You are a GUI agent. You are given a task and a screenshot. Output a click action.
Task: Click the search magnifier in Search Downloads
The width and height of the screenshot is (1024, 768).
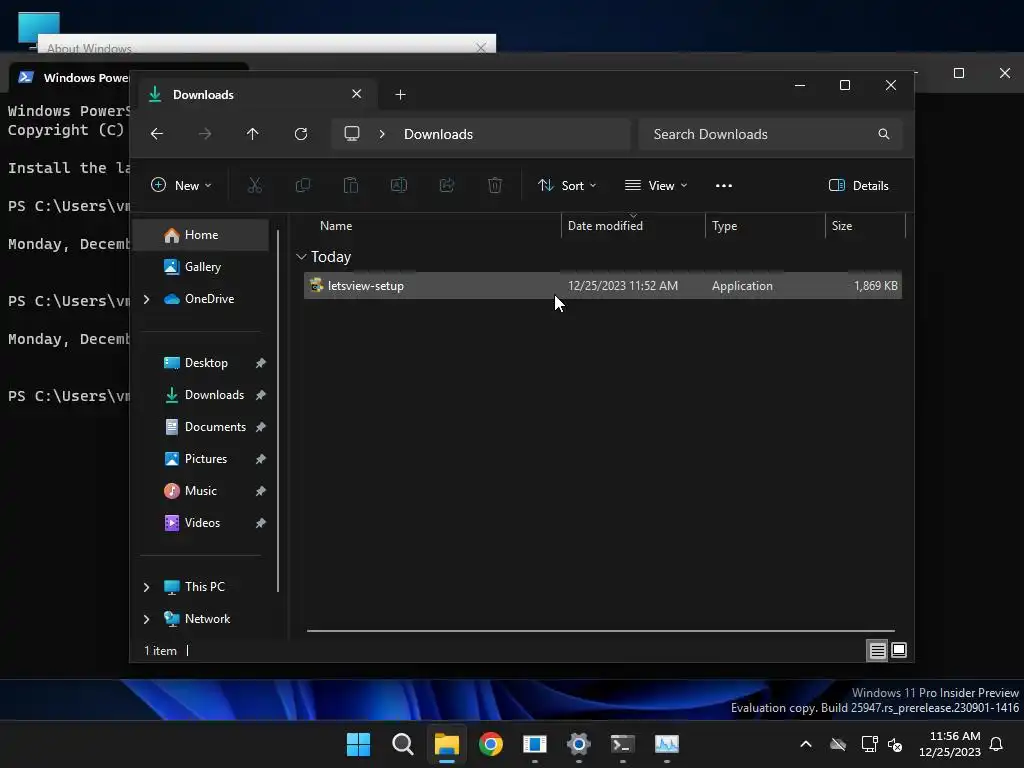[x=884, y=134]
